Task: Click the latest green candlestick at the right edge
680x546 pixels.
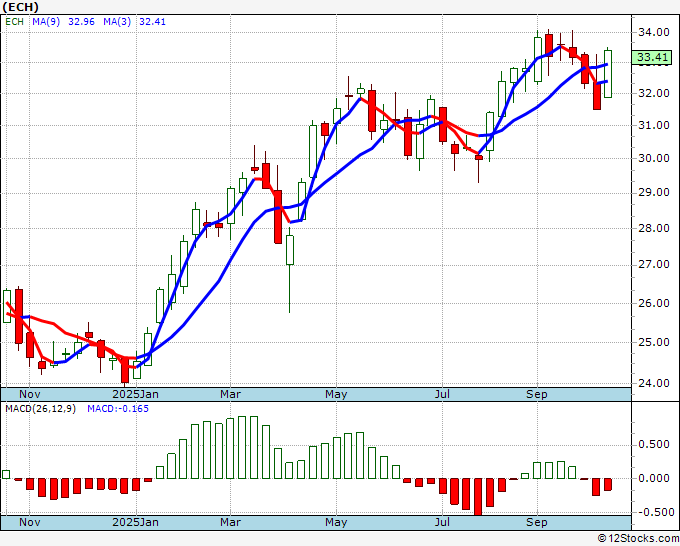Action: 608,74
